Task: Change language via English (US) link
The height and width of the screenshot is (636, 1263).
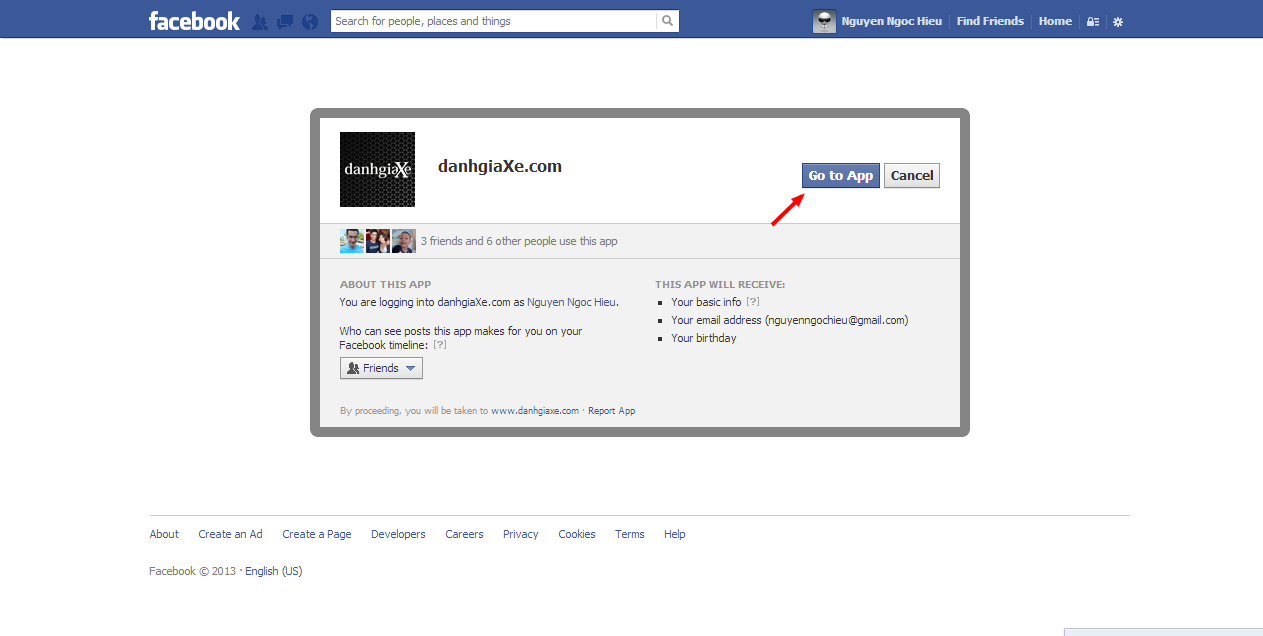Action: pyautogui.click(x=273, y=571)
